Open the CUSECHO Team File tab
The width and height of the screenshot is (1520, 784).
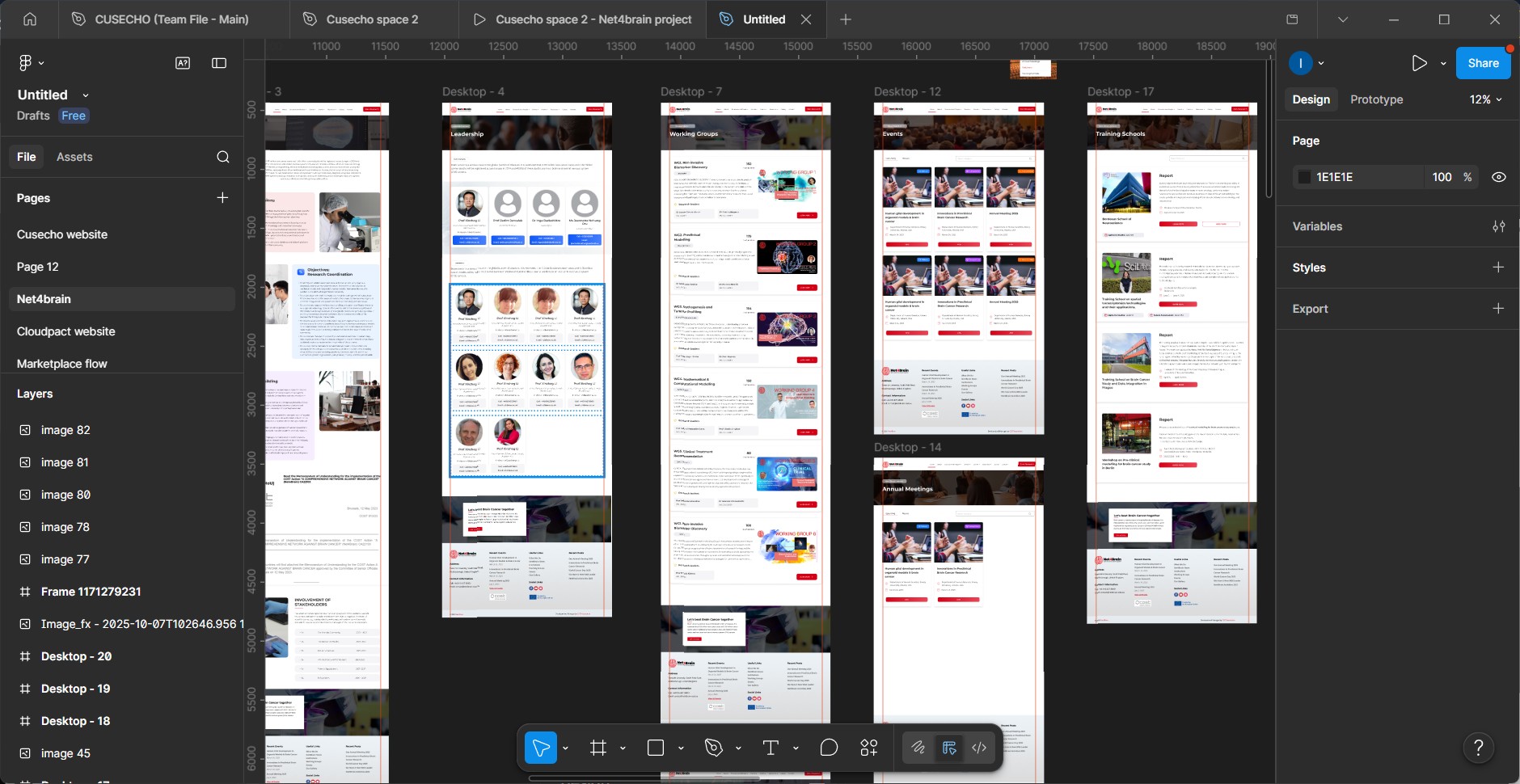(173, 19)
